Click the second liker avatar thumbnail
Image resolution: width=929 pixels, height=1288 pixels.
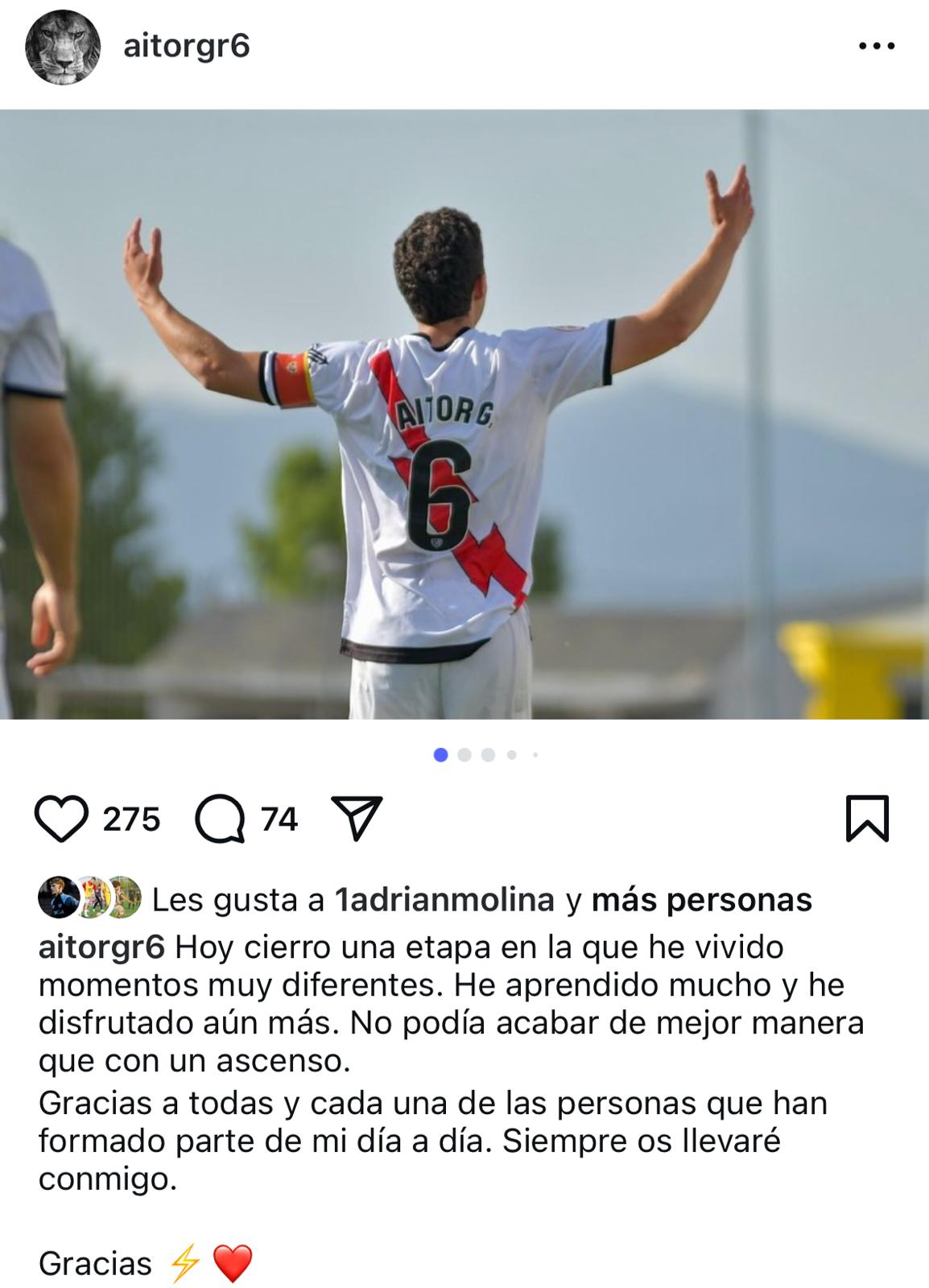93,897
